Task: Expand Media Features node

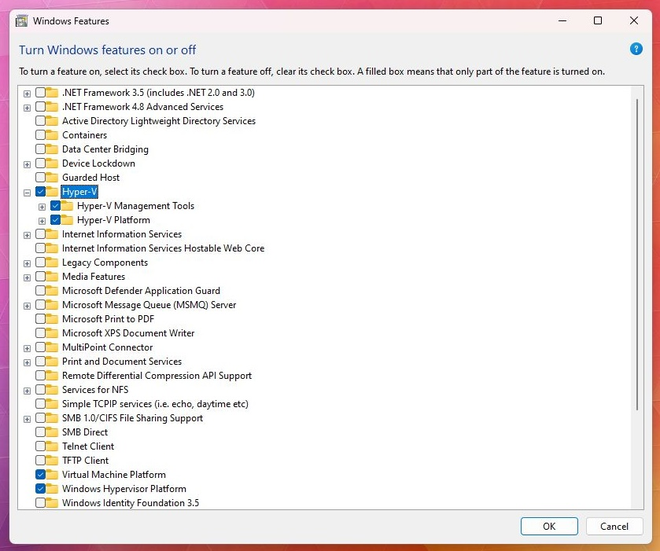Action: [x=27, y=278]
